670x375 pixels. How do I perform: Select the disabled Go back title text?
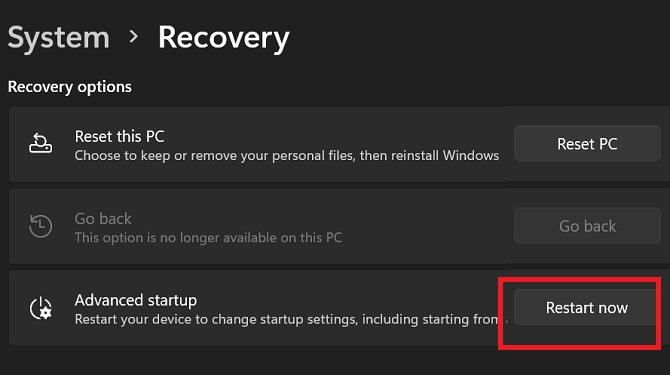coord(103,219)
